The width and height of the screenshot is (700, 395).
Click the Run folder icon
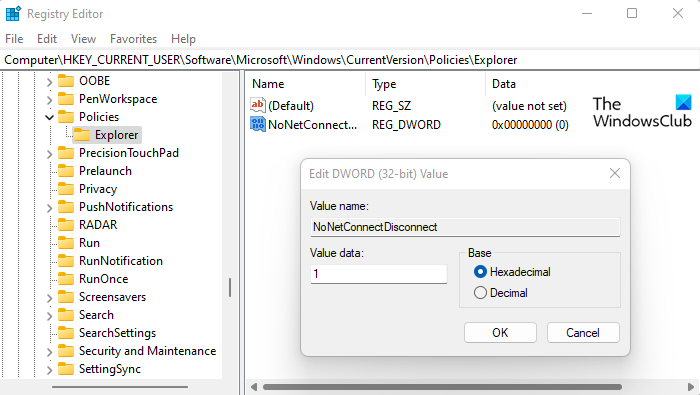pyautogui.click(x=66, y=243)
